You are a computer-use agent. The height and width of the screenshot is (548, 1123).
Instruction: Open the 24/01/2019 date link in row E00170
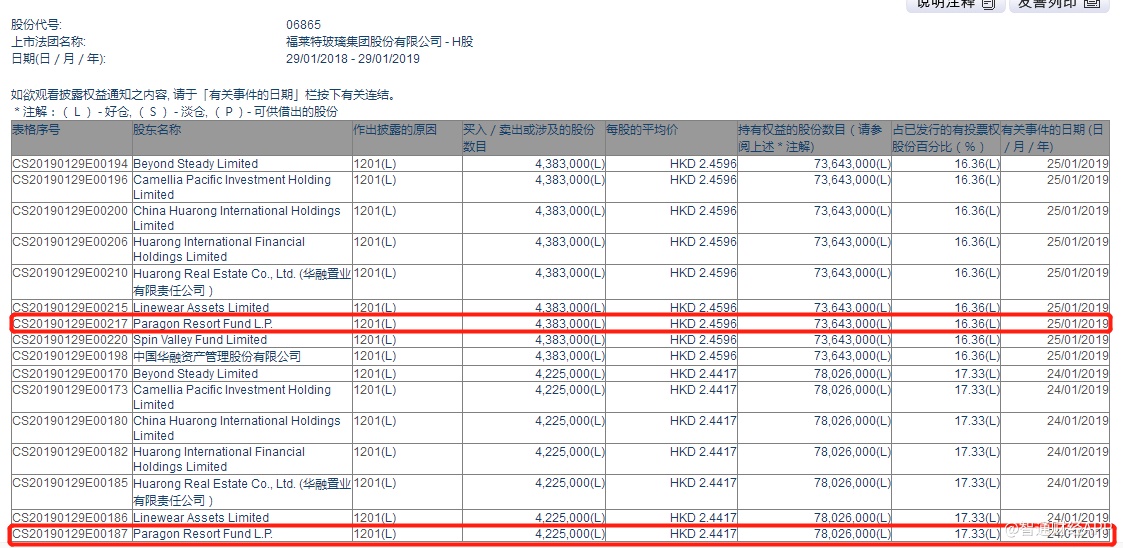click(x=1076, y=374)
